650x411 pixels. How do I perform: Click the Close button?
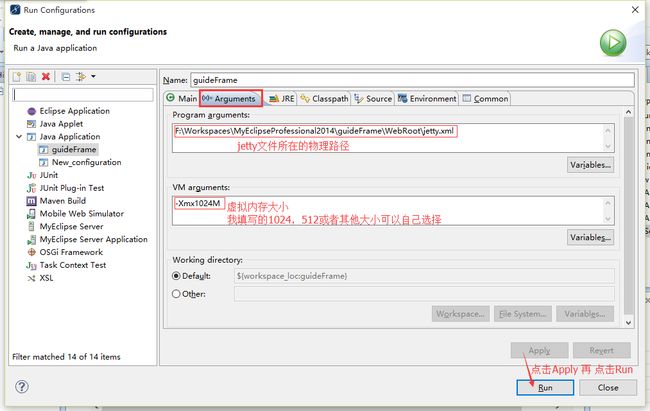[608, 387]
